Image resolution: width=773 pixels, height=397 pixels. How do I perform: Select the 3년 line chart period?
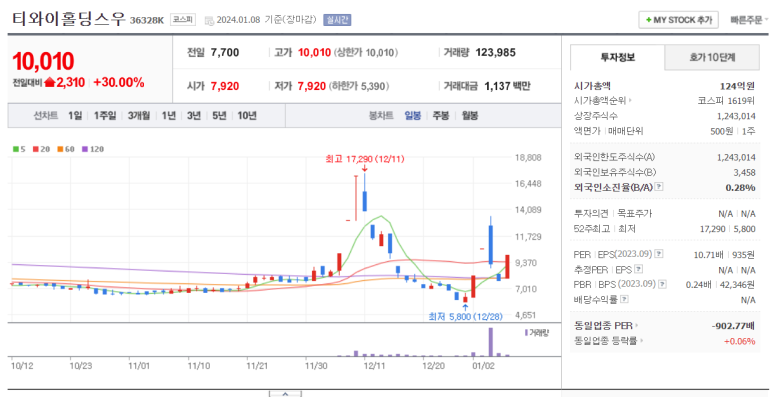click(194, 116)
